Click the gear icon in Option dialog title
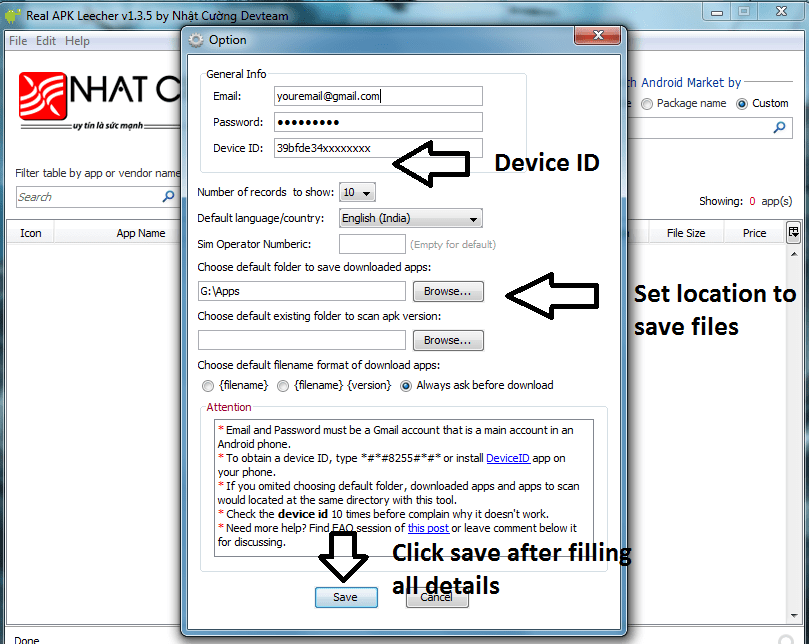This screenshot has height=644, width=809. 196,40
